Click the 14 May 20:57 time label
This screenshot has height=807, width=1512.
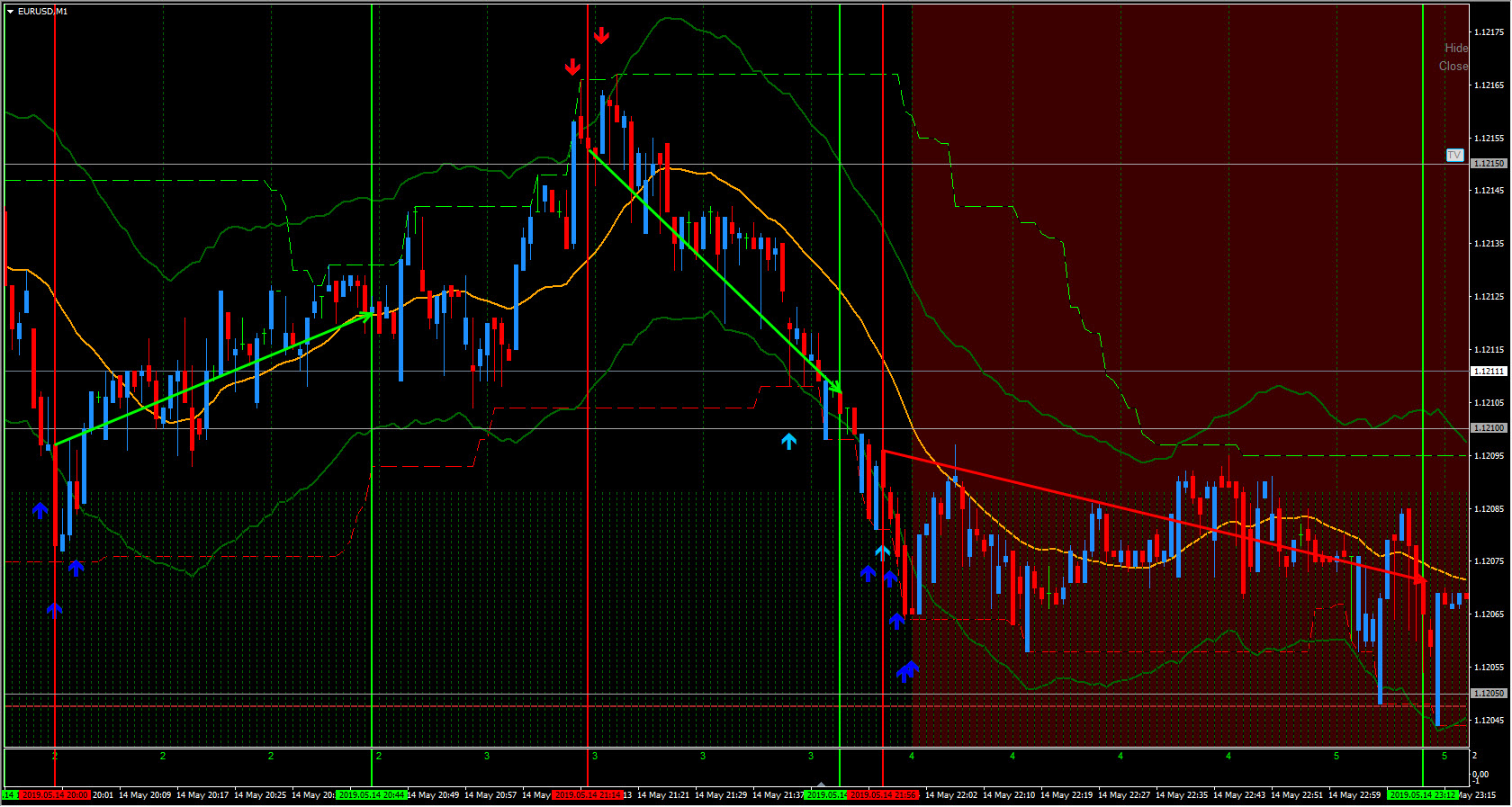[490, 795]
